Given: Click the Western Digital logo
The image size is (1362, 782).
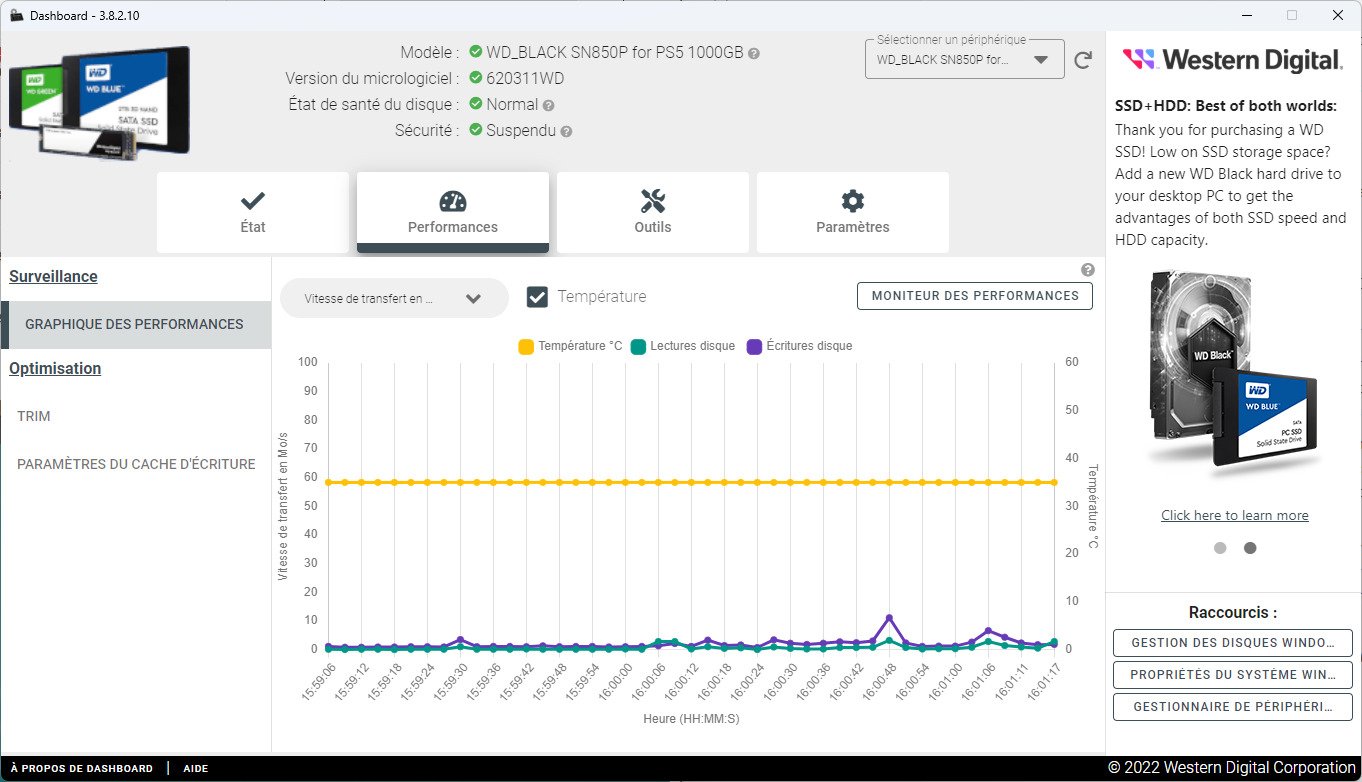Looking at the screenshot, I should (x=1233, y=60).
